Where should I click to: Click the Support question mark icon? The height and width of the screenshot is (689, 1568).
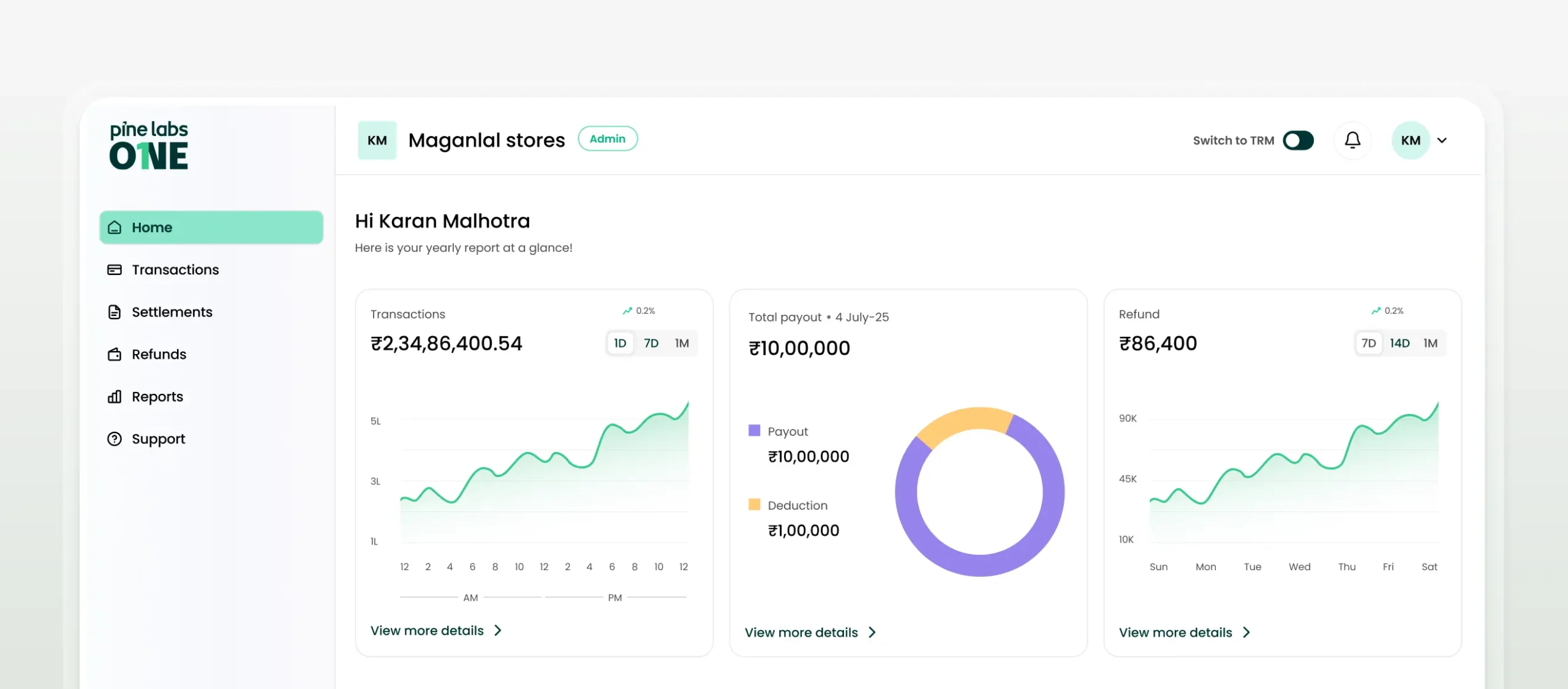[116, 439]
